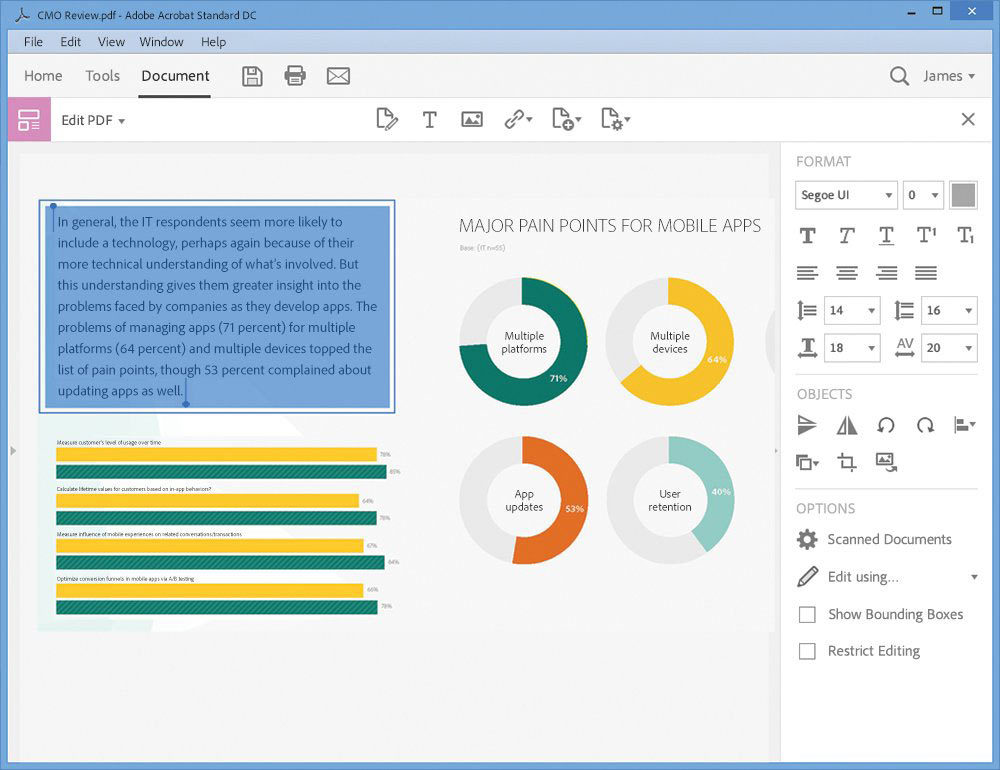Click the gray font color swatch

point(963,195)
